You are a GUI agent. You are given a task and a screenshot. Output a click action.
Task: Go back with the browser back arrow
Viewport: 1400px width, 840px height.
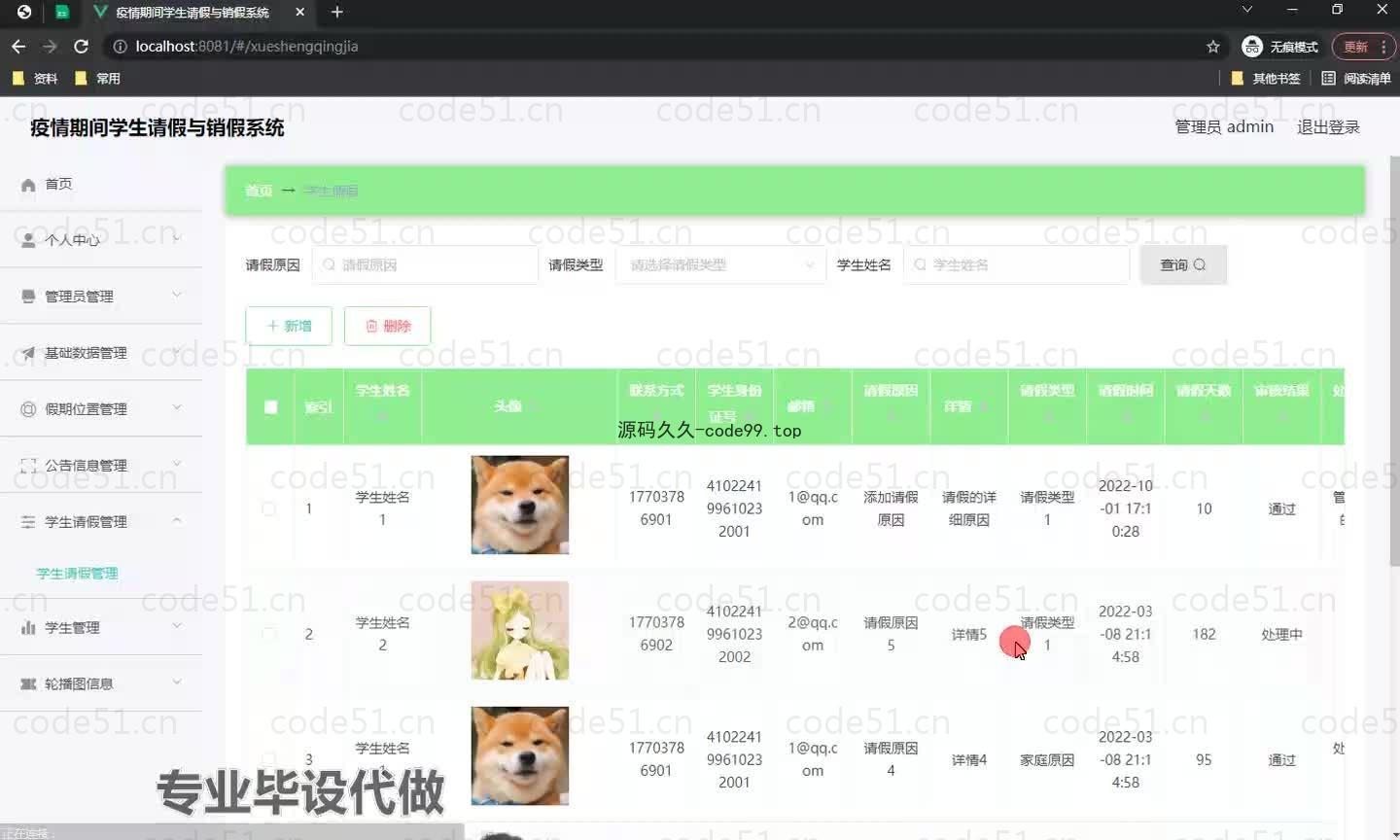(x=18, y=46)
